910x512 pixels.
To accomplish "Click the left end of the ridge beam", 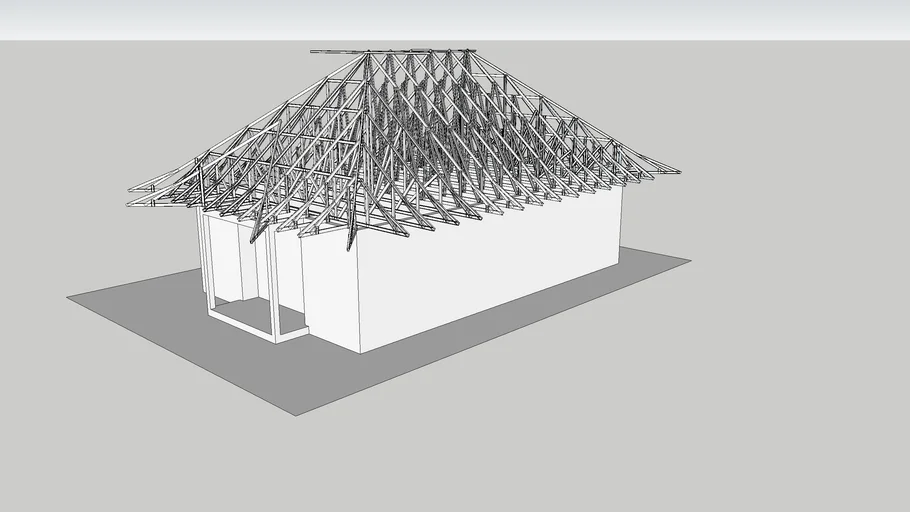I will pos(314,51).
